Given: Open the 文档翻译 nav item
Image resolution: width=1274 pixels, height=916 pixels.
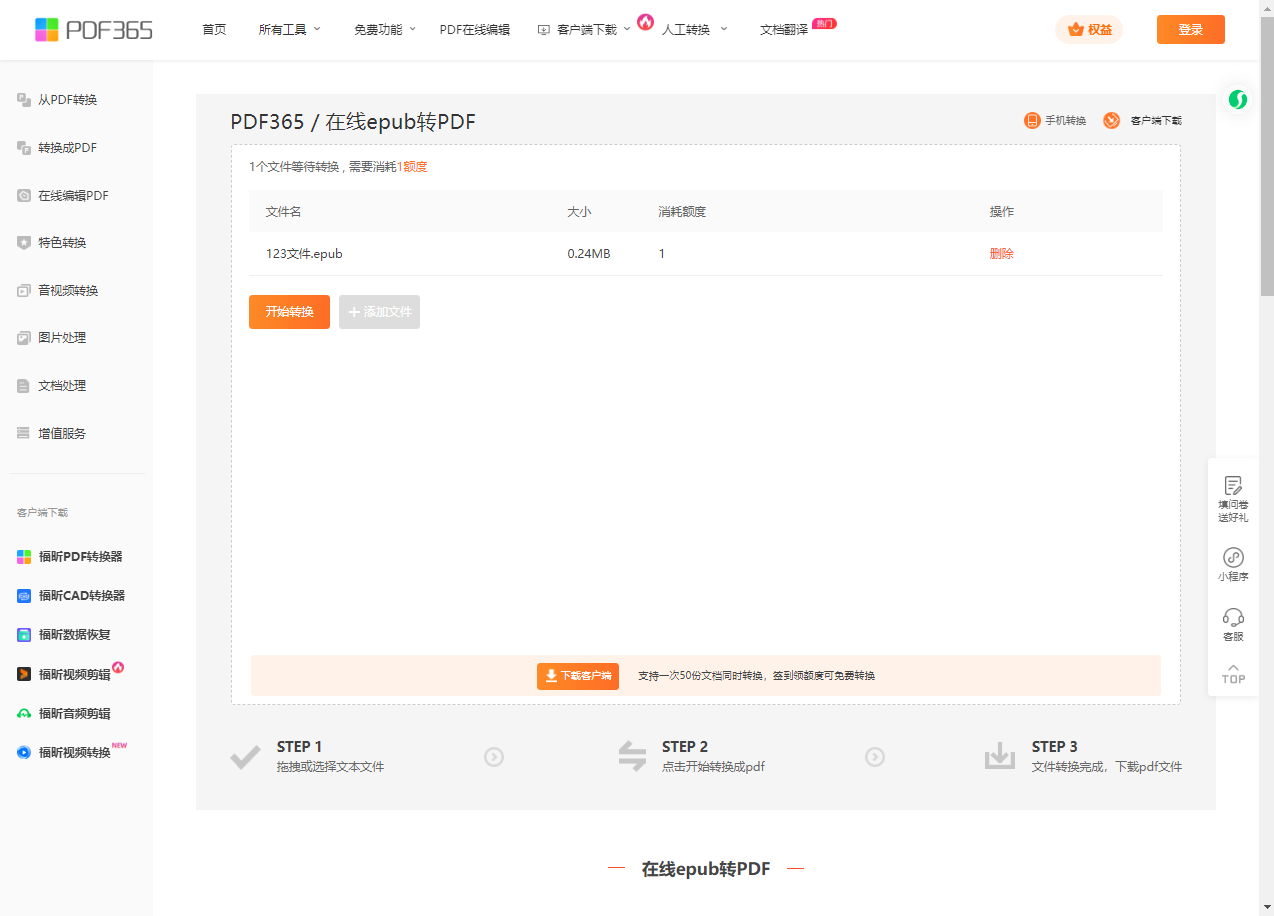Looking at the screenshot, I should pyautogui.click(x=784, y=30).
